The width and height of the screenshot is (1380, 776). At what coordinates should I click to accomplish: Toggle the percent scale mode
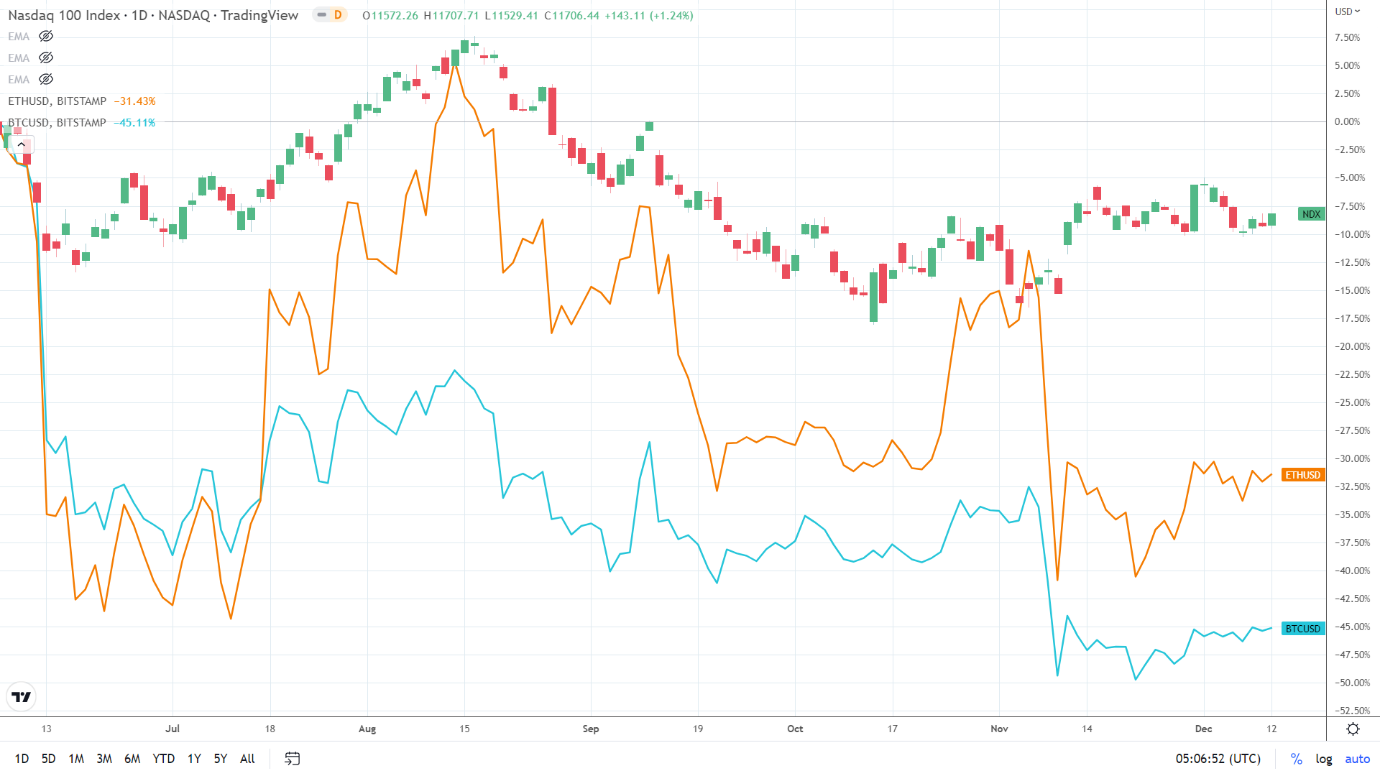point(1296,759)
